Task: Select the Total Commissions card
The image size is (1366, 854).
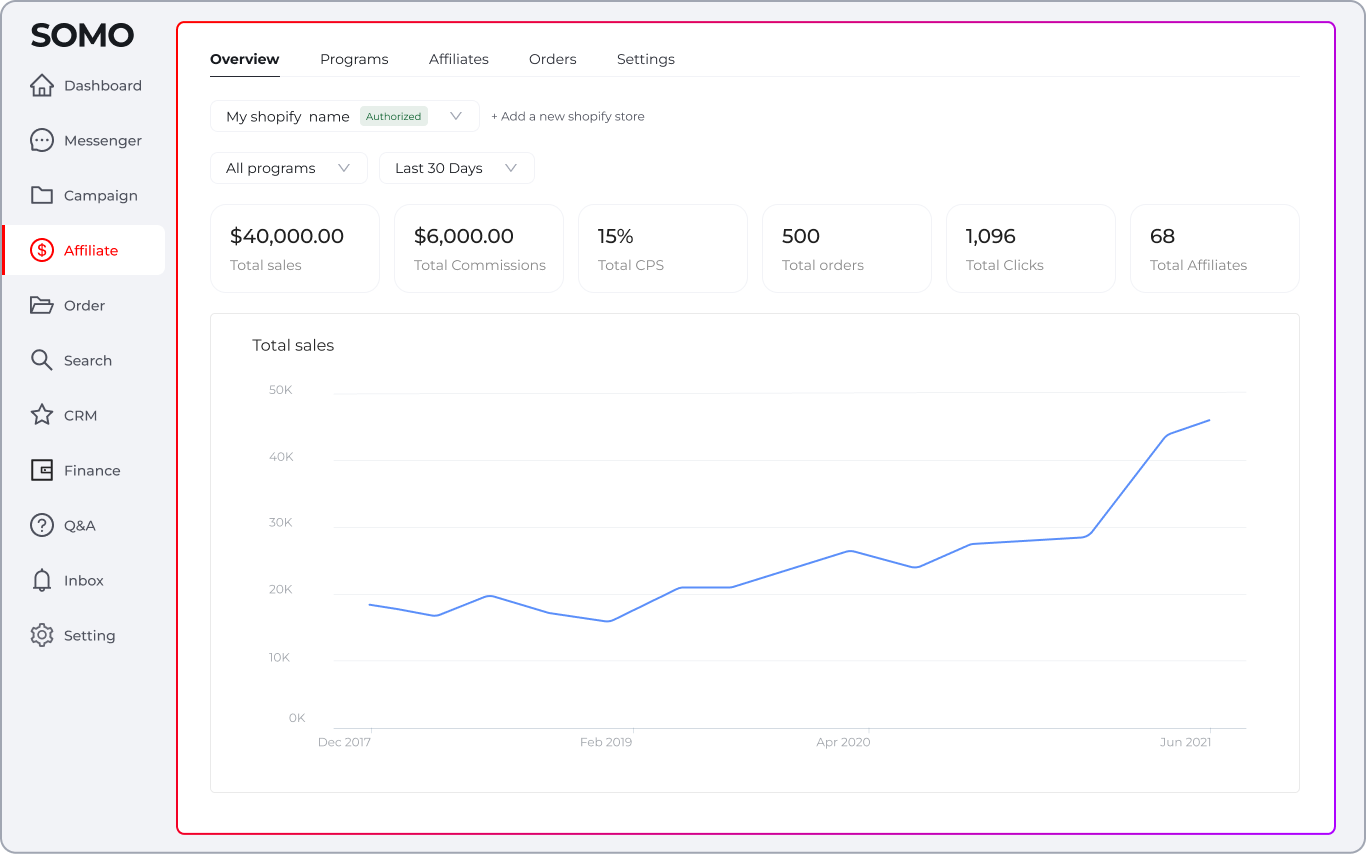Action: tap(479, 249)
